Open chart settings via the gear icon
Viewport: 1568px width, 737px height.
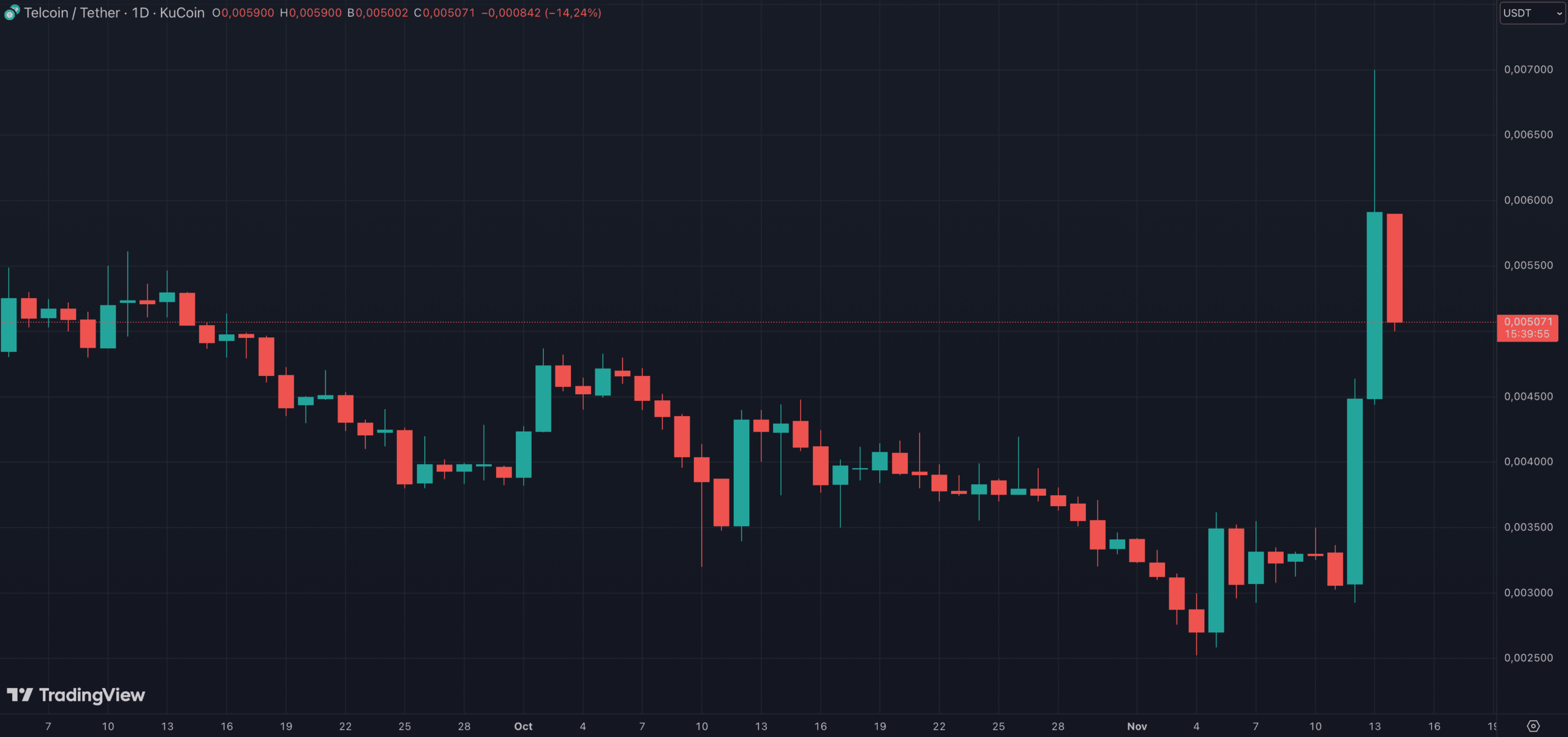tap(1533, 726)
